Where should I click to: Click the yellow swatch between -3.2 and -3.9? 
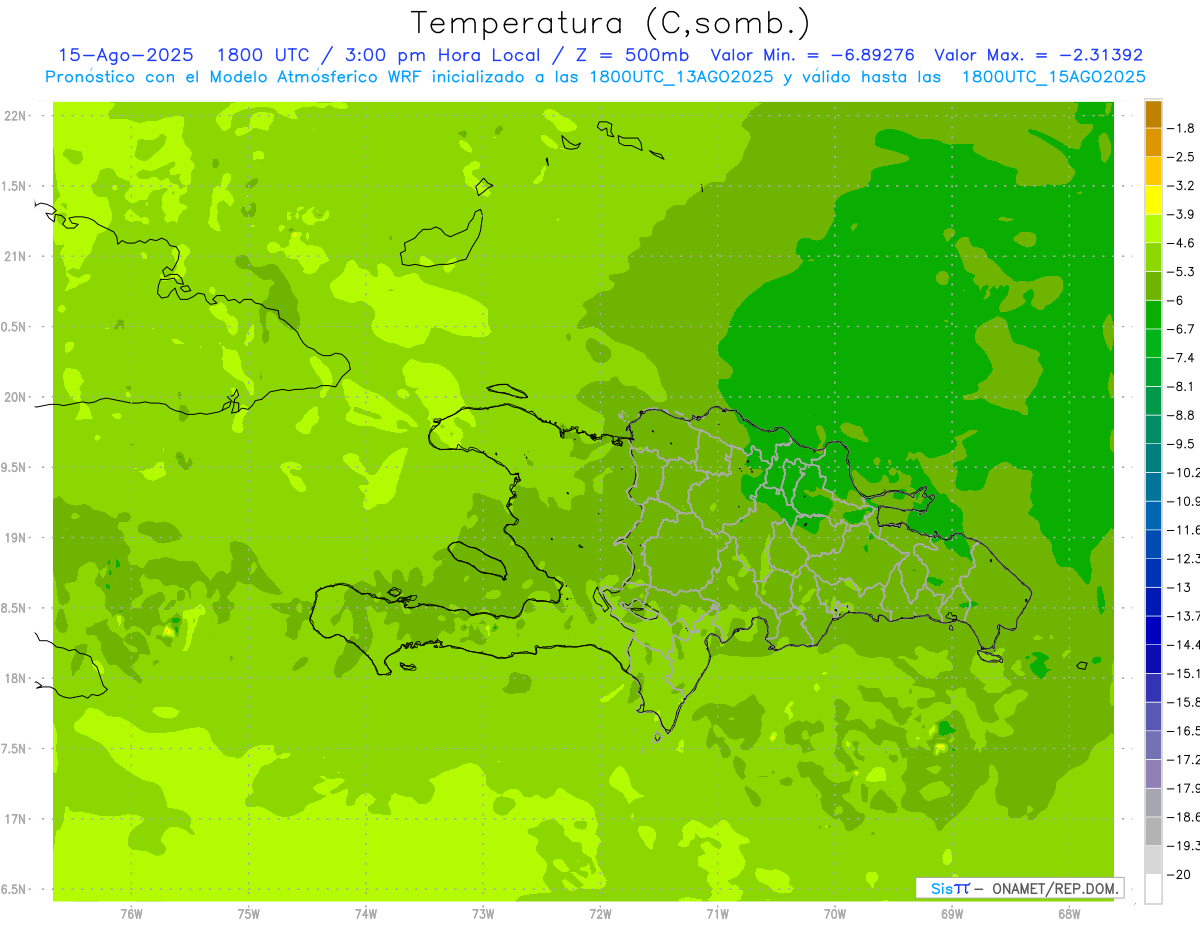[x=1153, y=200]
